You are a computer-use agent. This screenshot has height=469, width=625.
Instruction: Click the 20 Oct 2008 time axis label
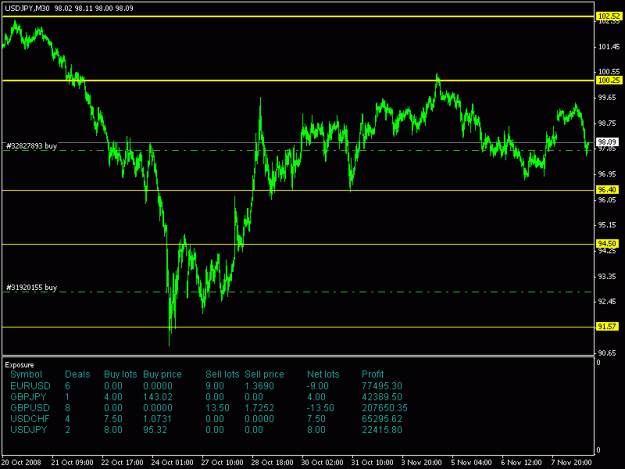tap(21, 463)
